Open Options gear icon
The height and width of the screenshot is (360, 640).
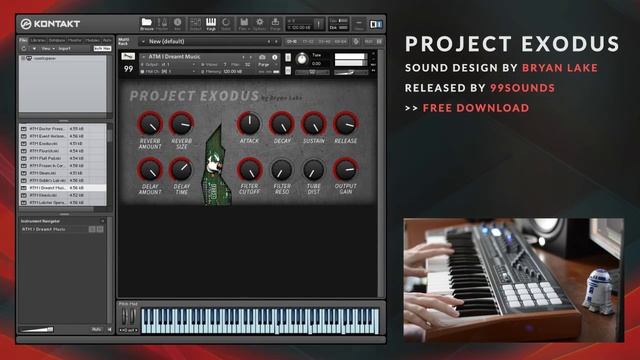260,24
